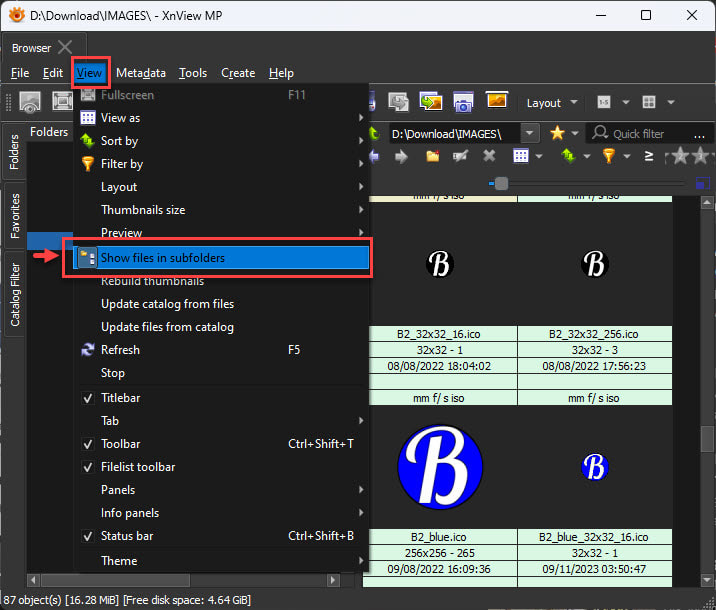Click the four-pane grid layout icon
Image resolution: width=716 pixels, height=610 pixels.
point(649,102)
